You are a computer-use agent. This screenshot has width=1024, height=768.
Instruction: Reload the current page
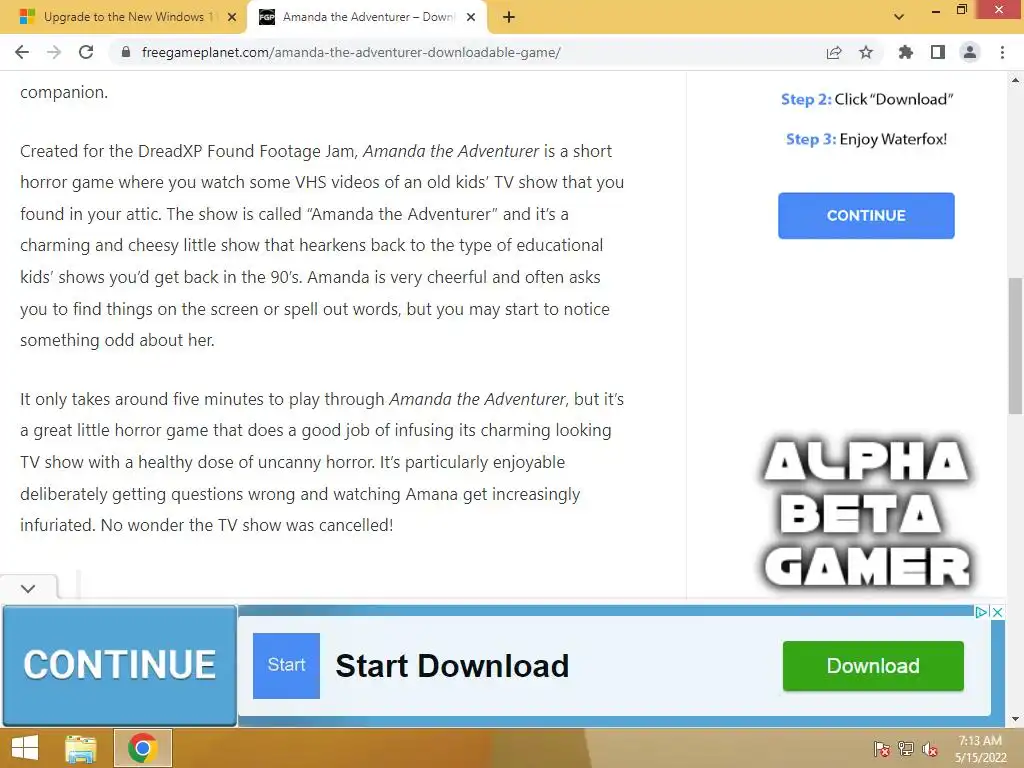pos(86,52)
